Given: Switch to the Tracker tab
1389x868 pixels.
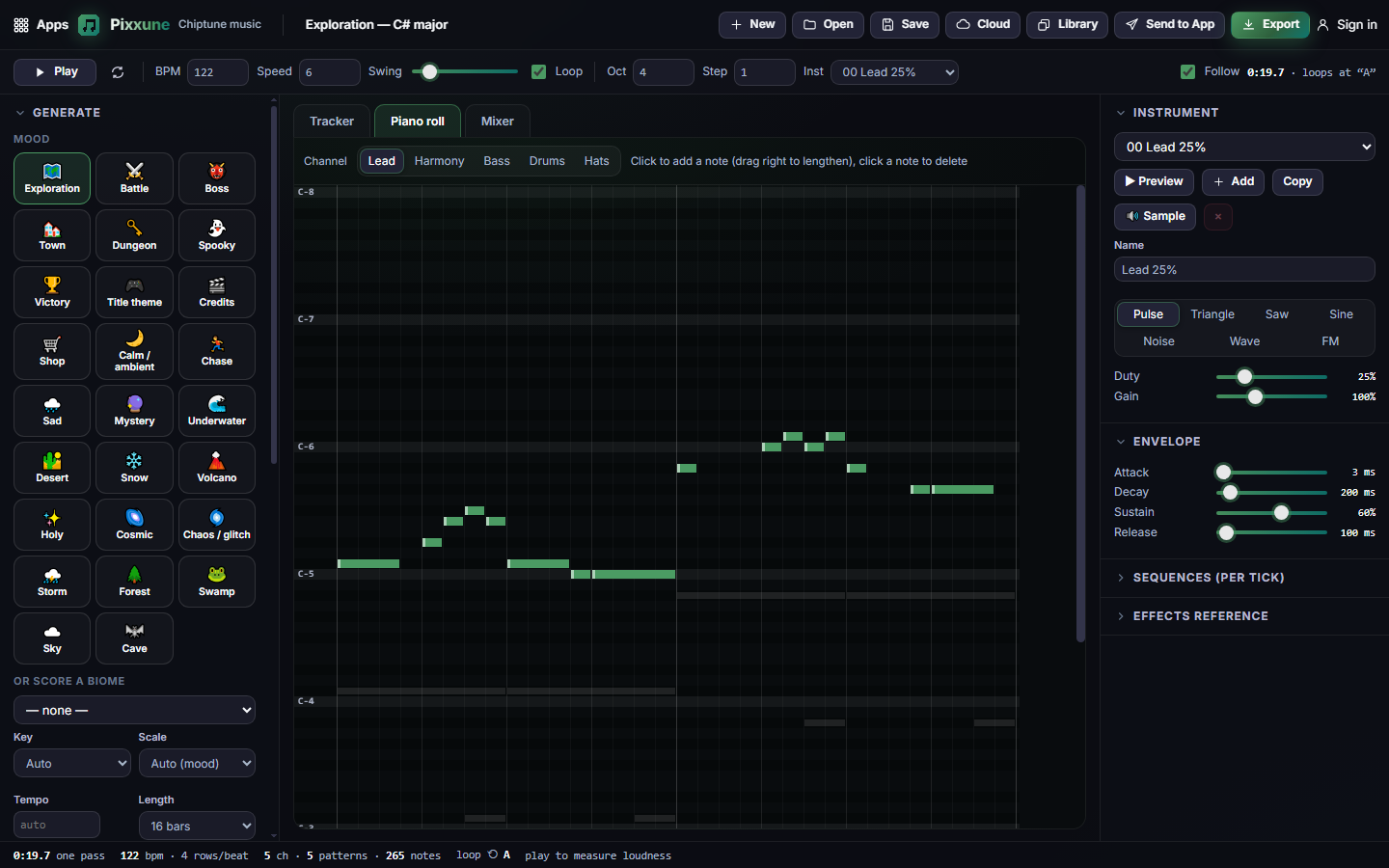Looking at the screenshot, I should pos(332,122).
